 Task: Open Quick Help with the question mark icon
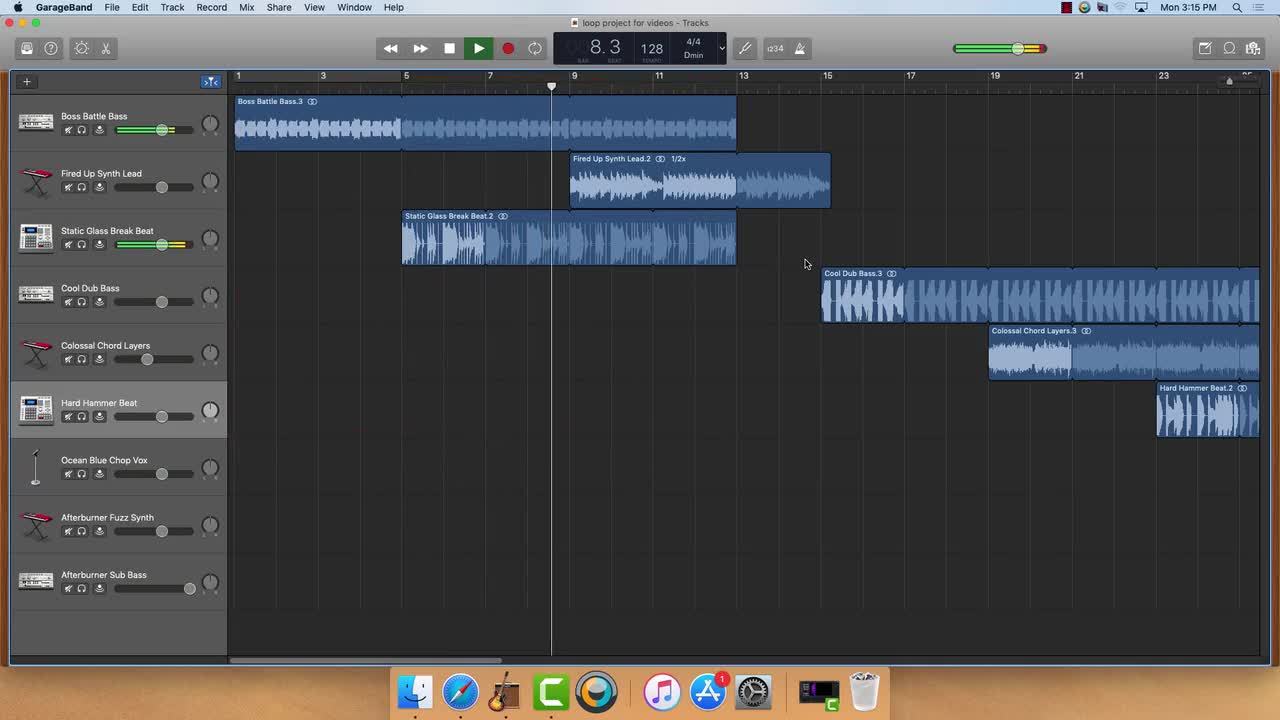tap(51, 48)
